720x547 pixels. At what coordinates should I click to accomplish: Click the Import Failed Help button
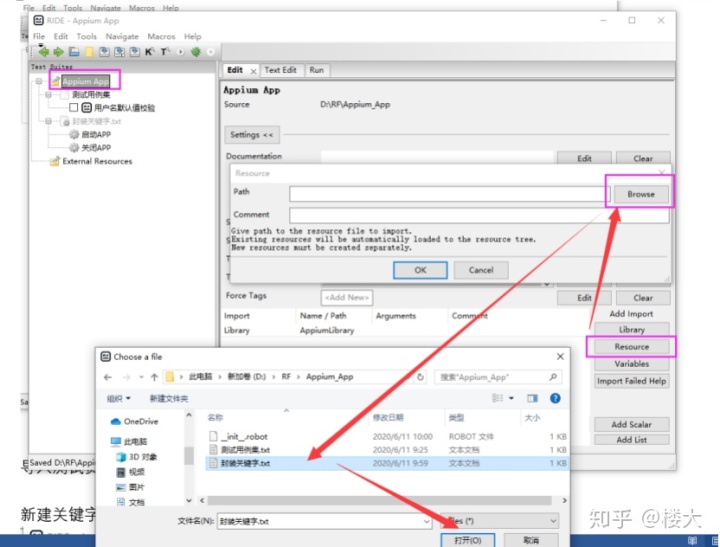pos(631,381)
